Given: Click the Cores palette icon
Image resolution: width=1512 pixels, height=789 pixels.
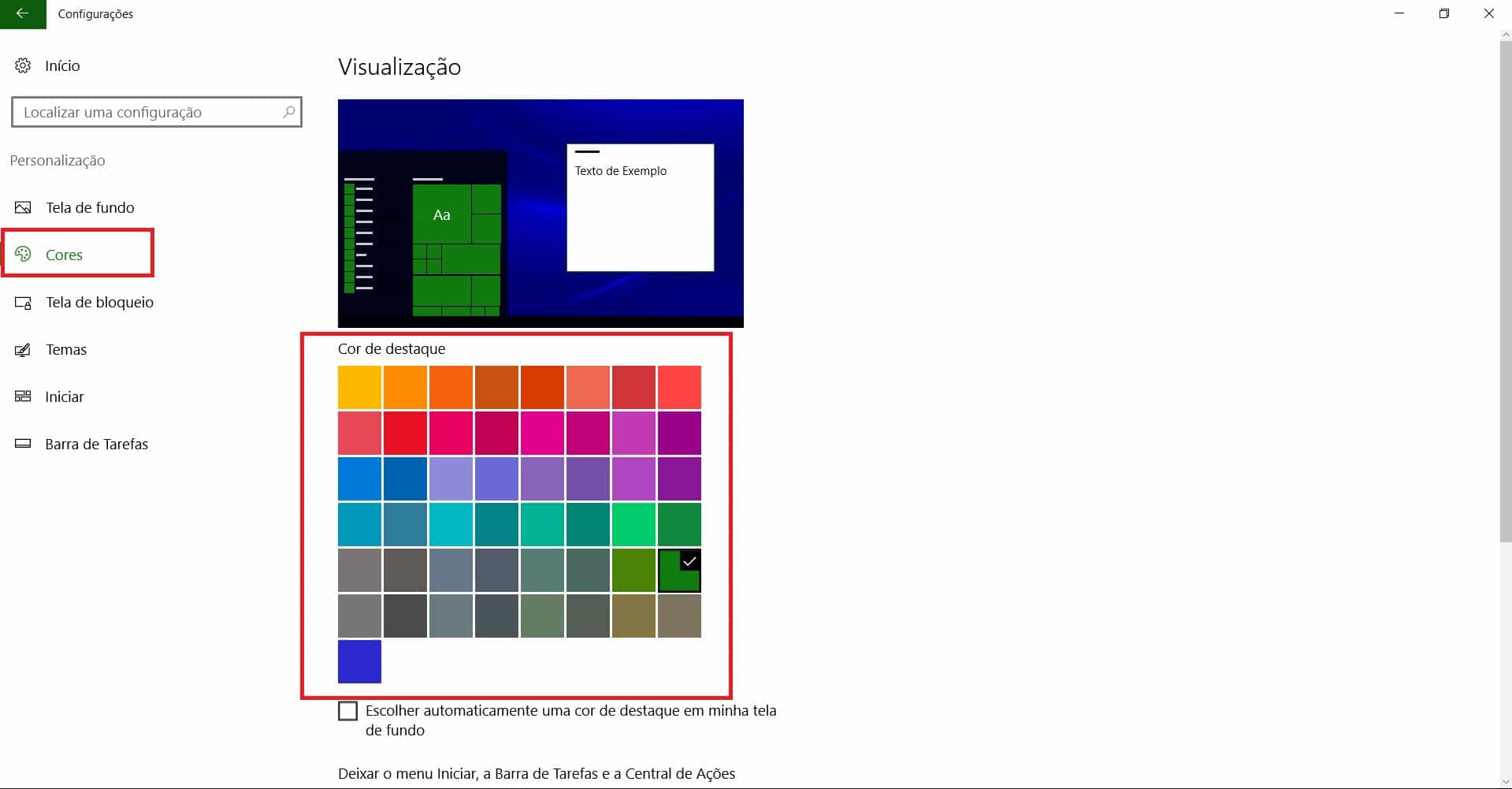Looking at the screenshot, I should point(23,254).
